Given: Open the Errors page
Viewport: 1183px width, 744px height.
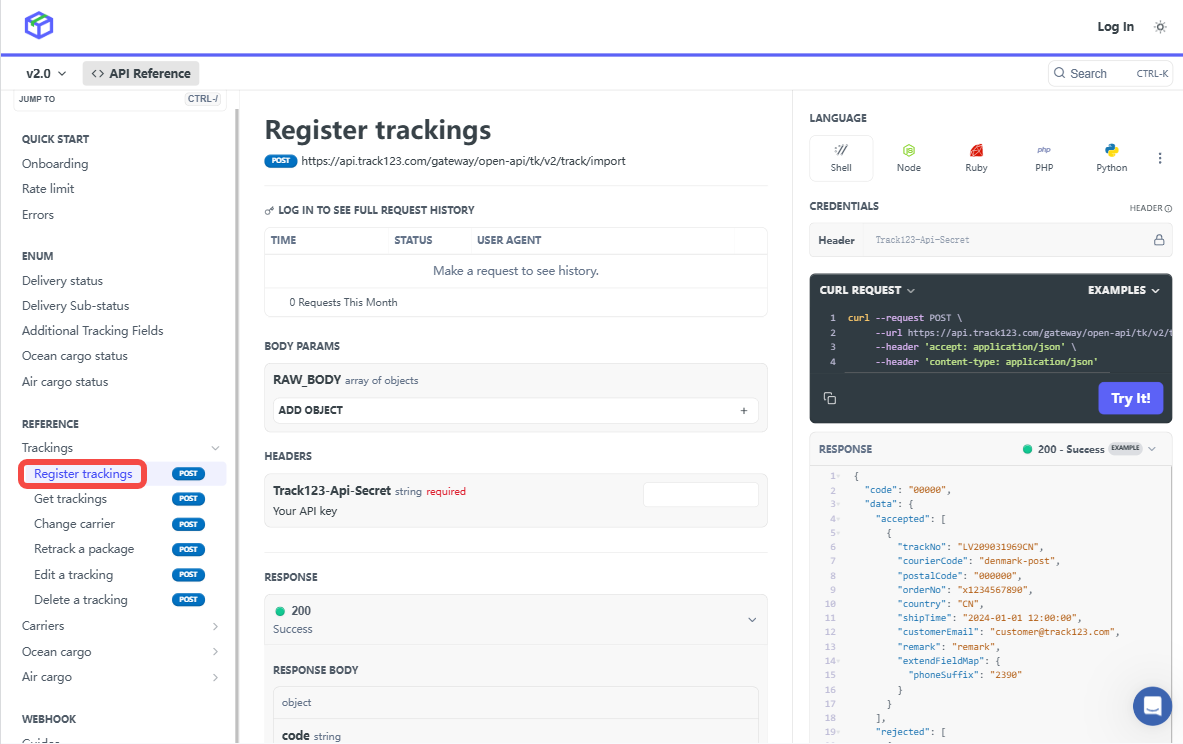Looking at the screenshot, I should (x=38, y=215).
